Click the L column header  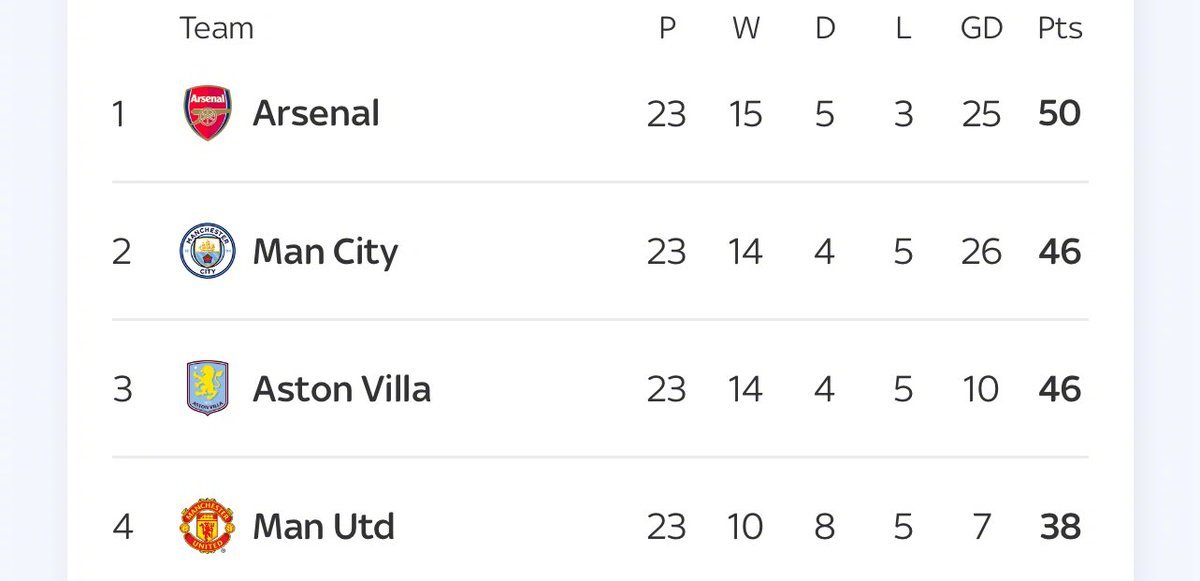point(903,28)
